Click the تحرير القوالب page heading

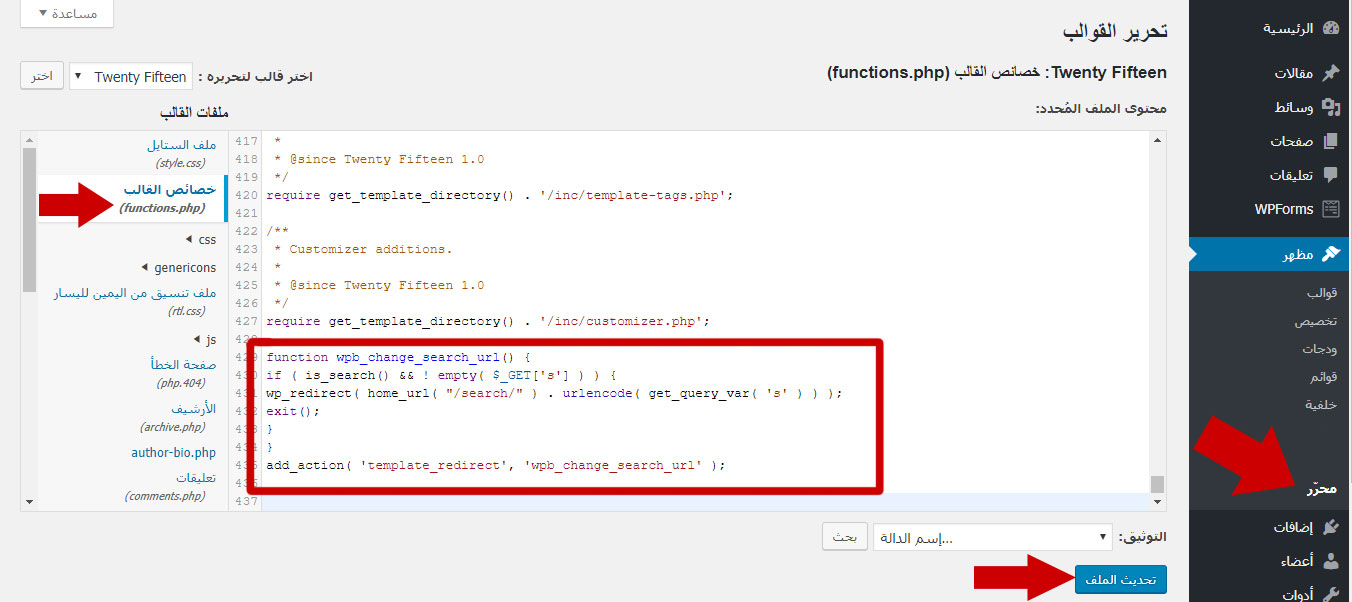pos(1117,31)
